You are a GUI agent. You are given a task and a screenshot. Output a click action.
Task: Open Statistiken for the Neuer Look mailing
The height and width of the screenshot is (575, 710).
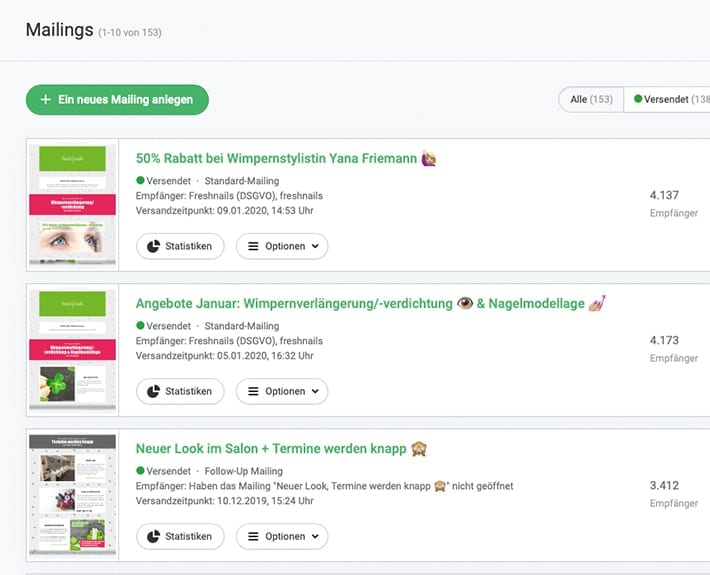pos(180,537)
